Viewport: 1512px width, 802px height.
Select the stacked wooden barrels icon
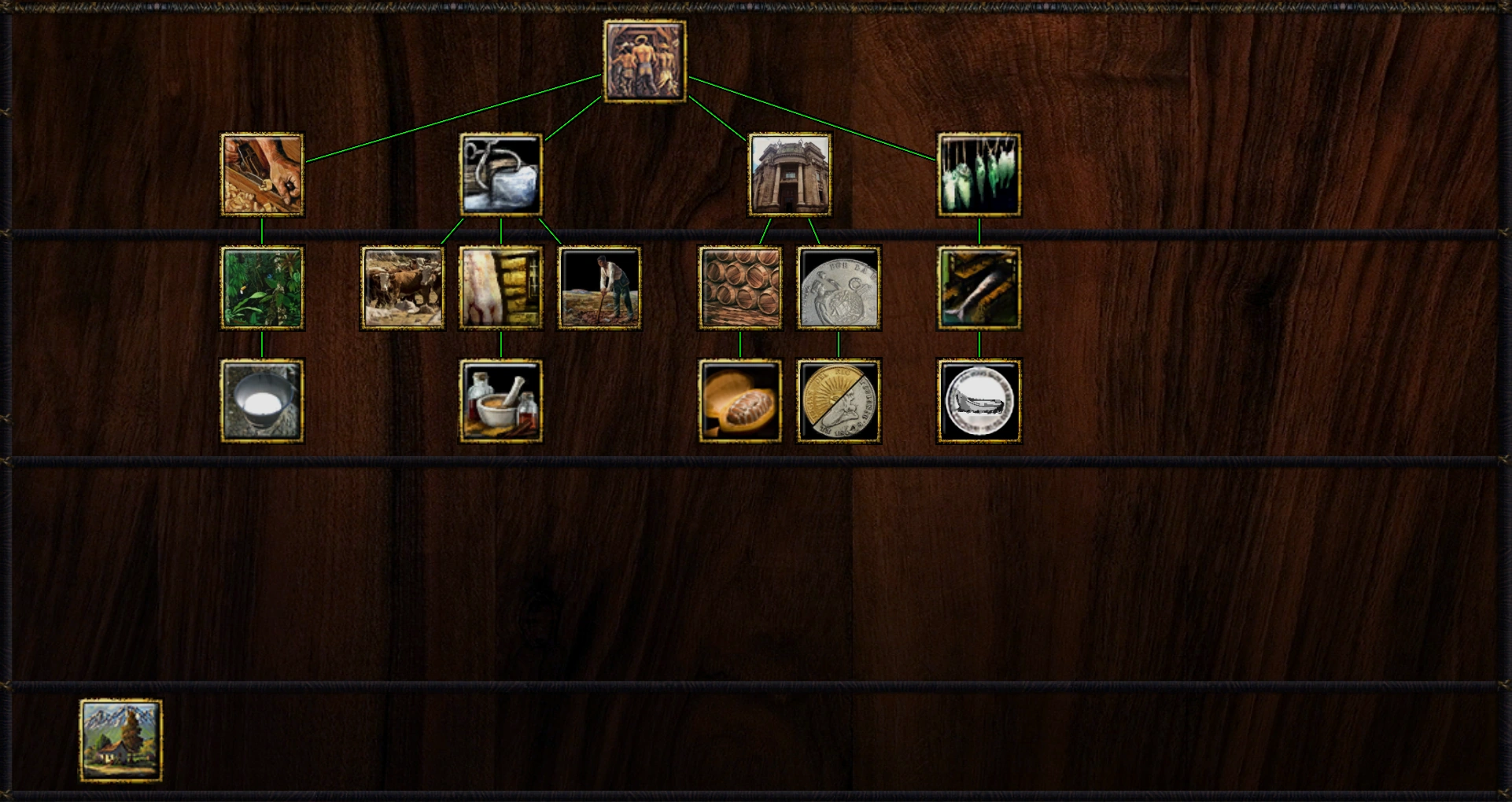tap(740, 288)
